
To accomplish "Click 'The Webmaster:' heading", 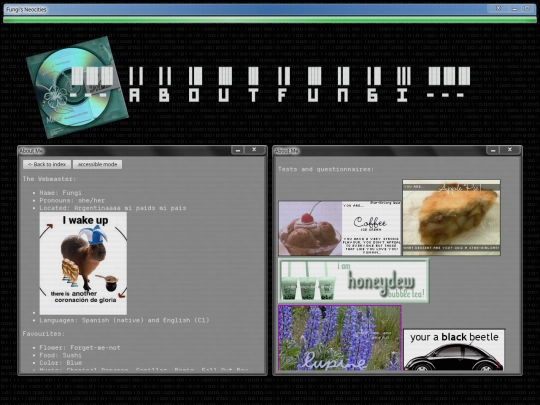I will pos(50,179).
